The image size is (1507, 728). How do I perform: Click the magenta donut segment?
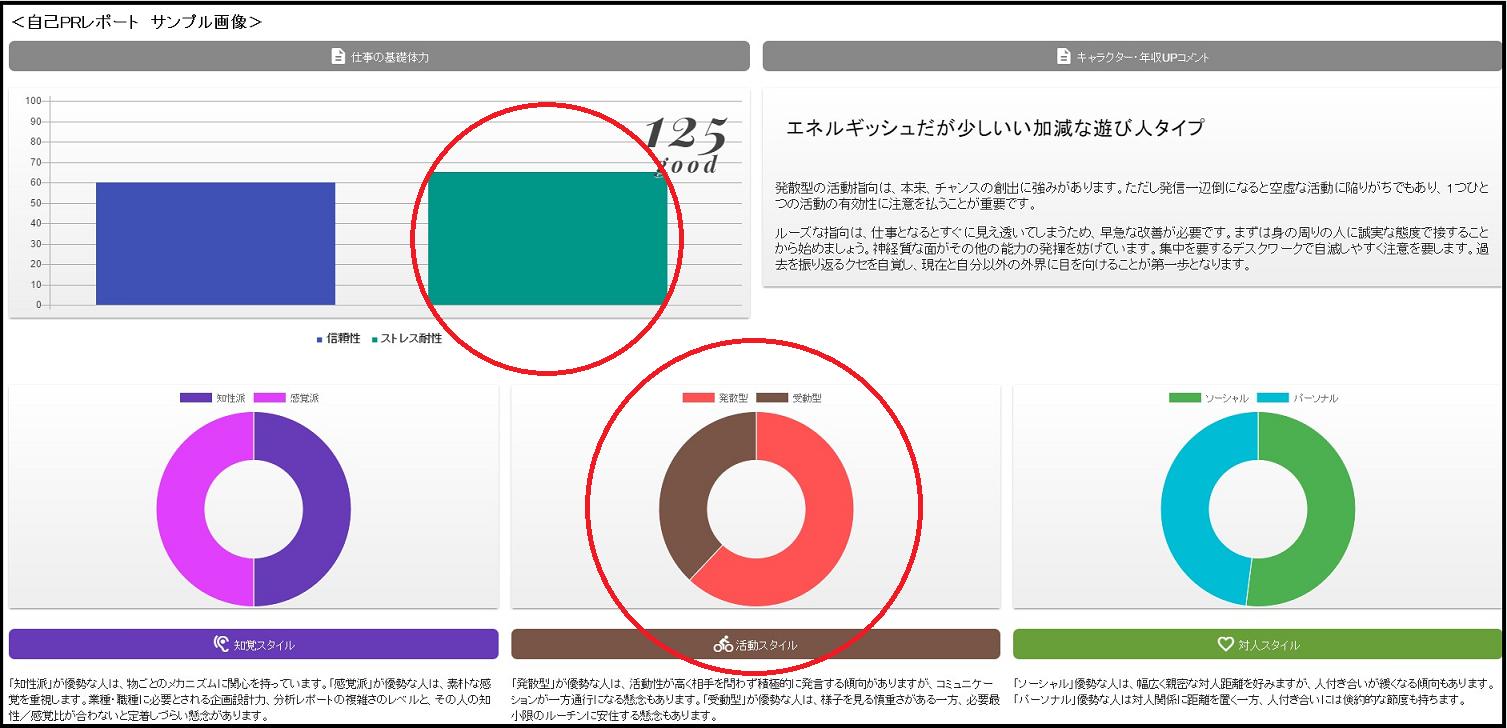pos(180,509)
